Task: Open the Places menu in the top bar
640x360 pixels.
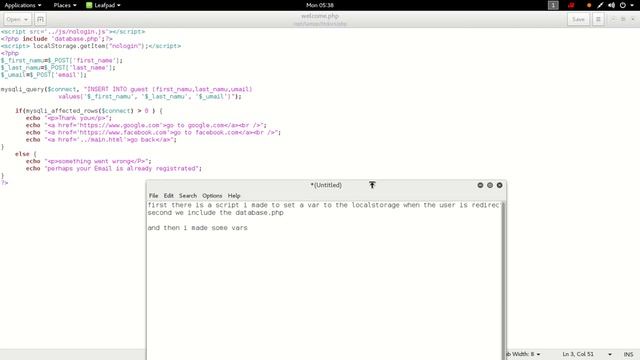Action: 65,5
